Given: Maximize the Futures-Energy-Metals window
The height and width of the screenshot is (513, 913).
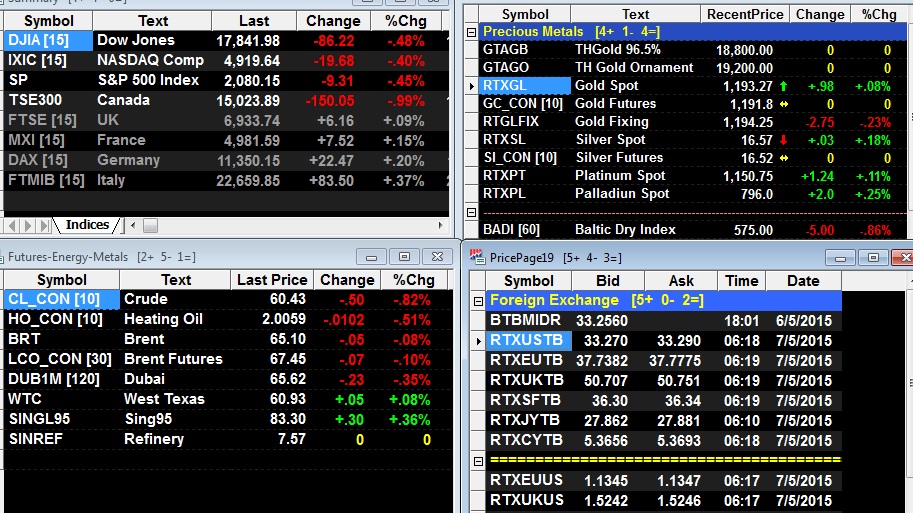Looking at the screenshot, I should coord(404,257).
